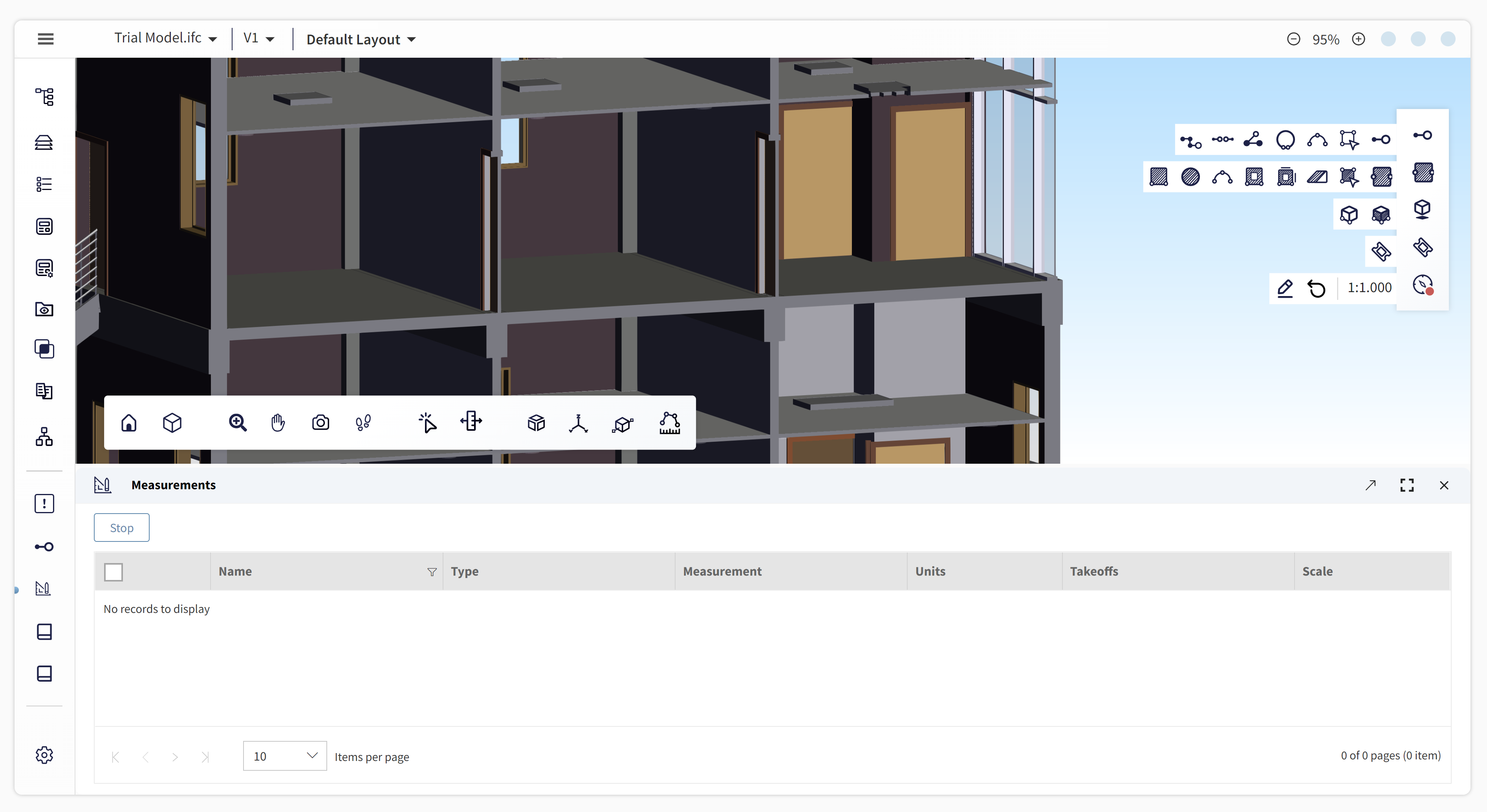Viewport: 1487px width, 812px height.
Task: Open the hamburger menu
Action: coord(46,38)
